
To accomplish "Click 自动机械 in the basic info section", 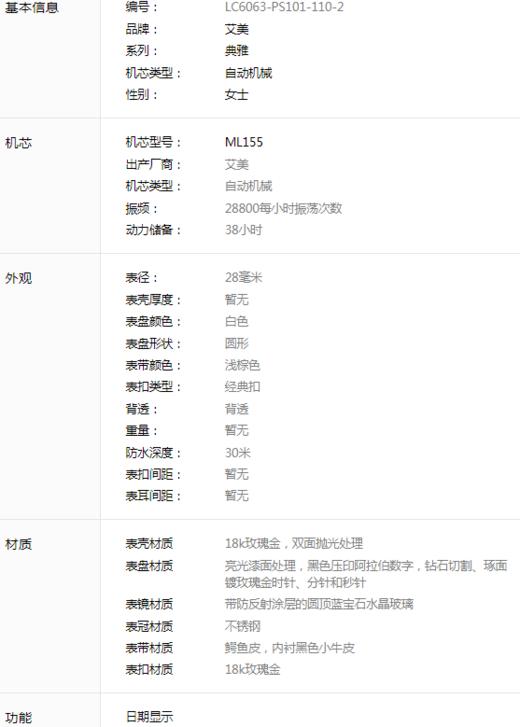I will pyautogui.click(x=248, y=73).
